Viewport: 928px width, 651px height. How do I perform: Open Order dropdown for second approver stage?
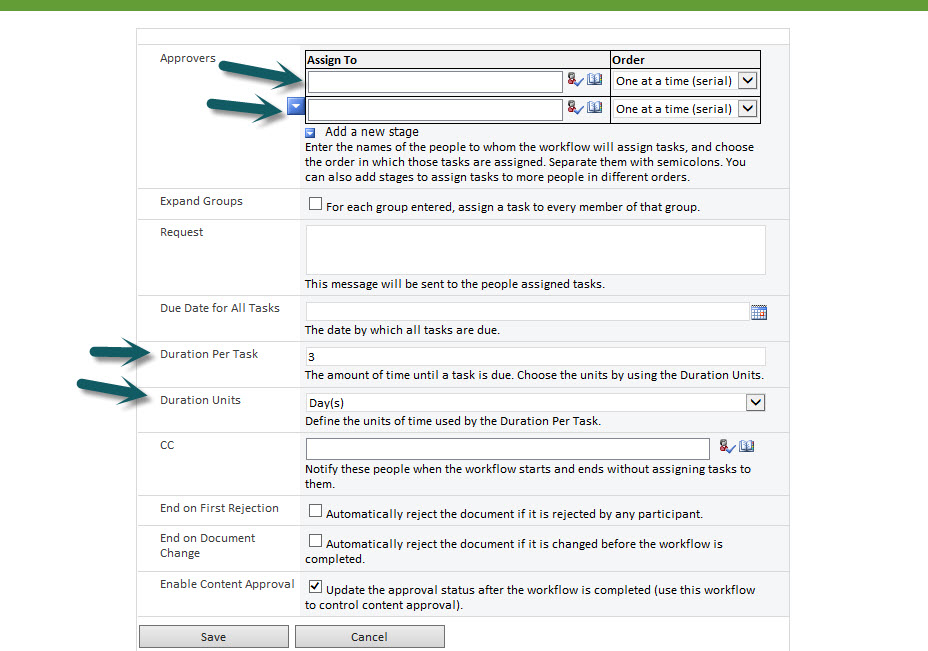pos(748,108)
